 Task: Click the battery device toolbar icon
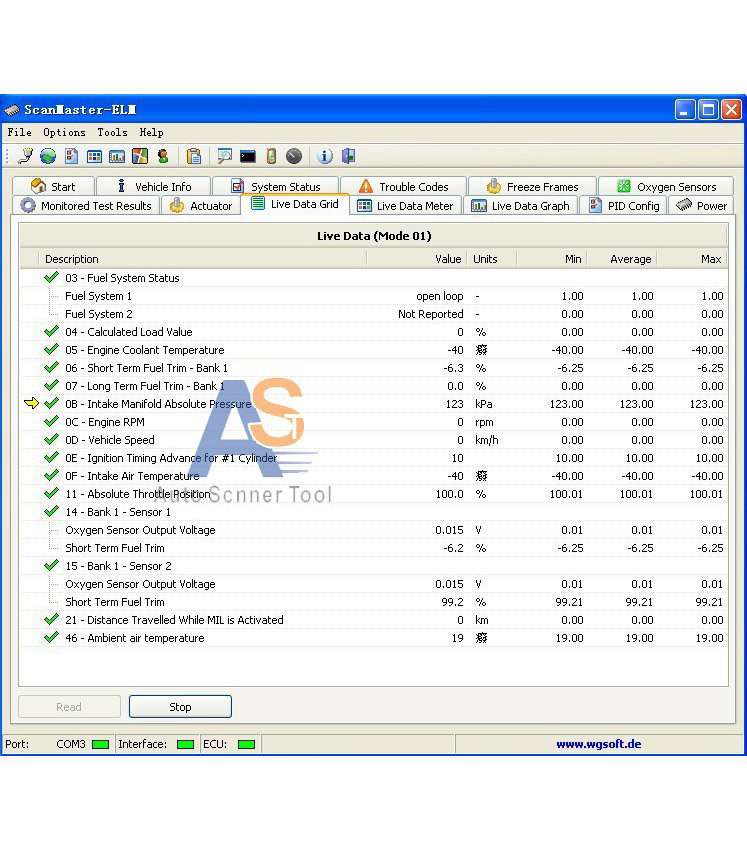(x=271, y=157)
